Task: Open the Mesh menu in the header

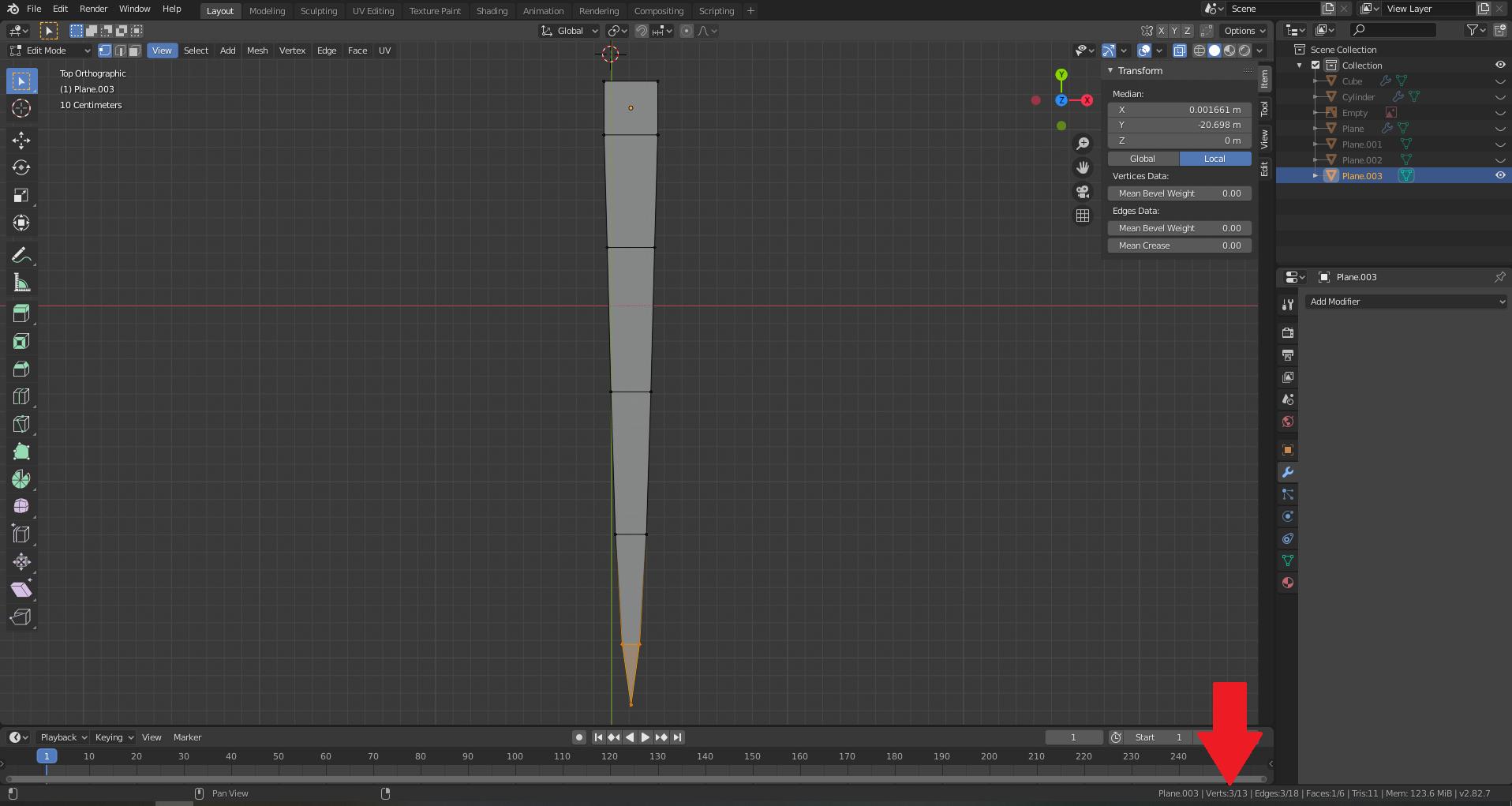Action: click(257, 51)
